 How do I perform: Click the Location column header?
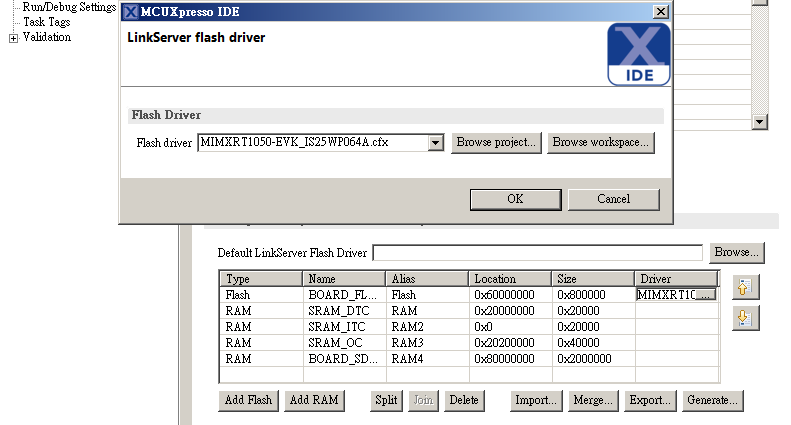510,279
